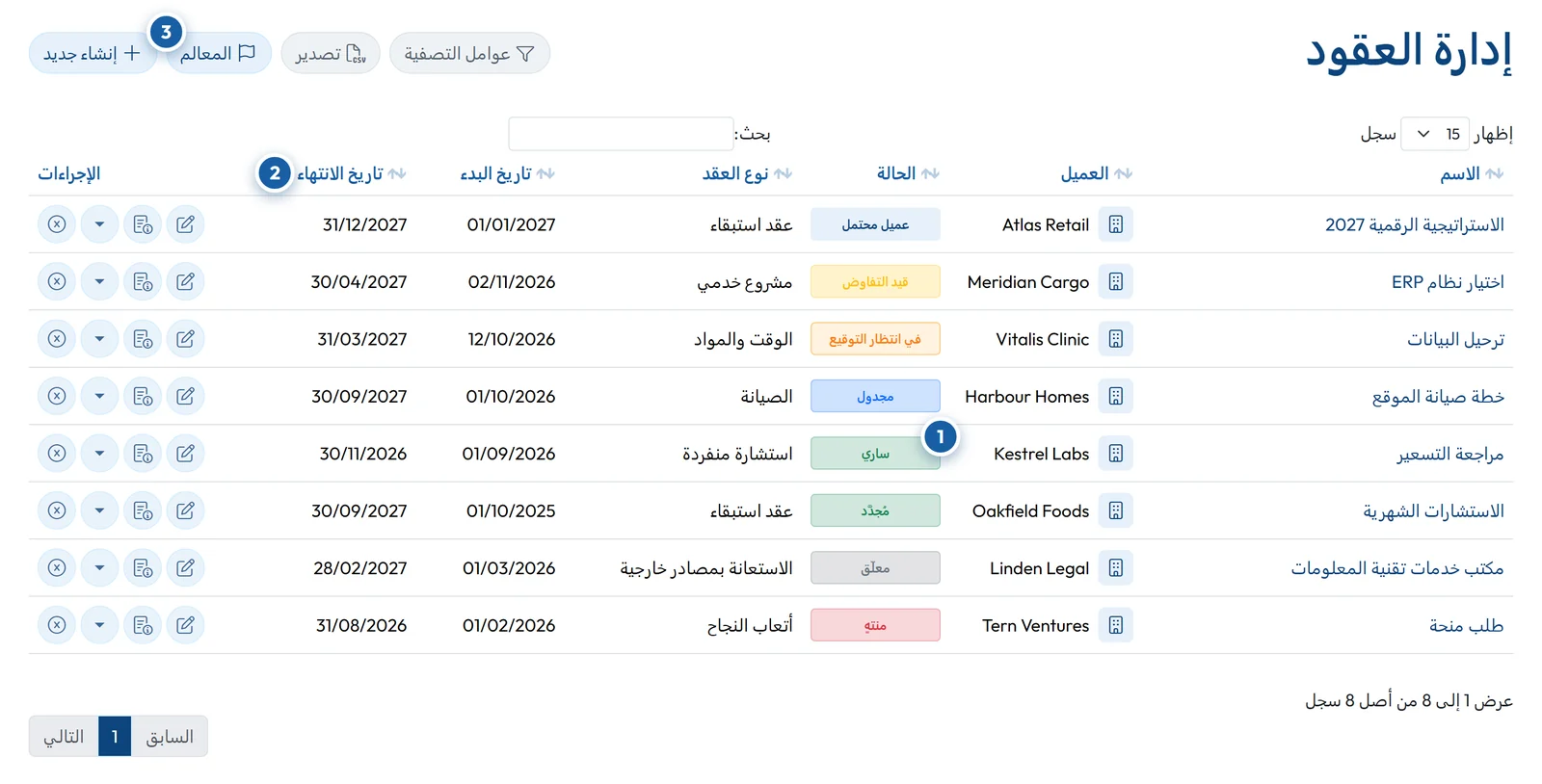Click the تصدير CSV export button

coord(331,53)
